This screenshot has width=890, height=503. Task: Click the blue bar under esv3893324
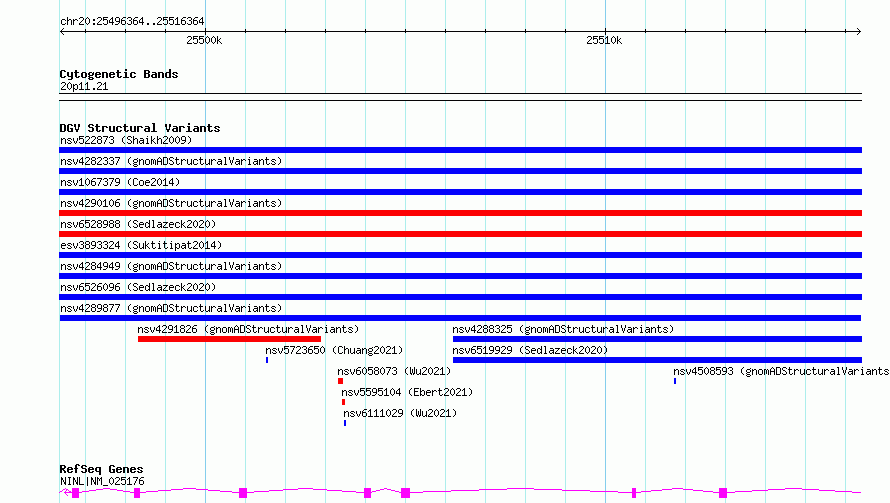(460, 255)
